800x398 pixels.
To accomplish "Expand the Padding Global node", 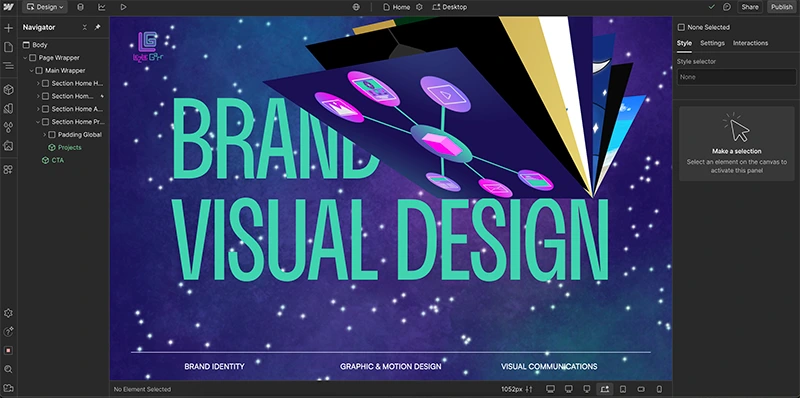I will (x=45, y=135).
